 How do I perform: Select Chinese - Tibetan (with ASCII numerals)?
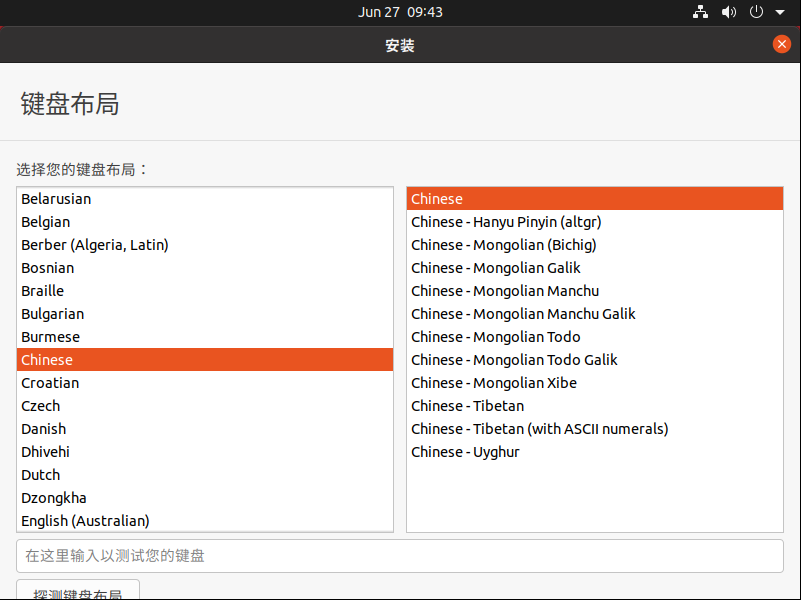(x=539, y=429)
